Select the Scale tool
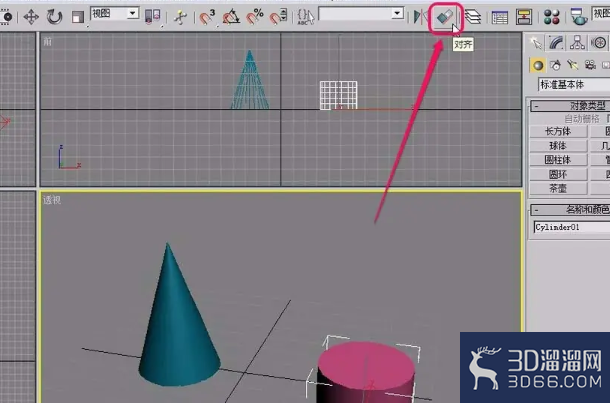The height and width of the screenshot is (403, 610). [x=78, y=17]
